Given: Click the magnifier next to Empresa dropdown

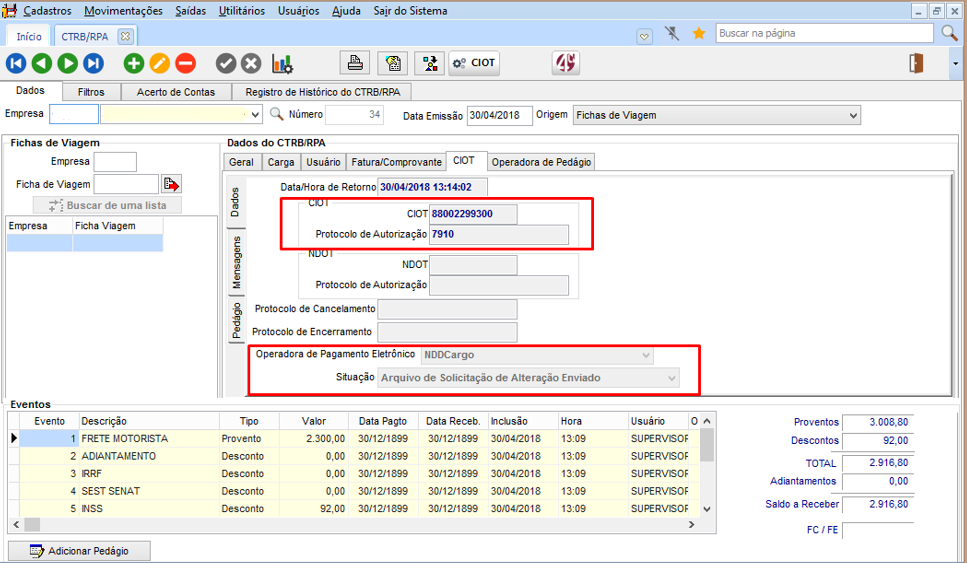Looking at the screenshot, I should 277,115.
